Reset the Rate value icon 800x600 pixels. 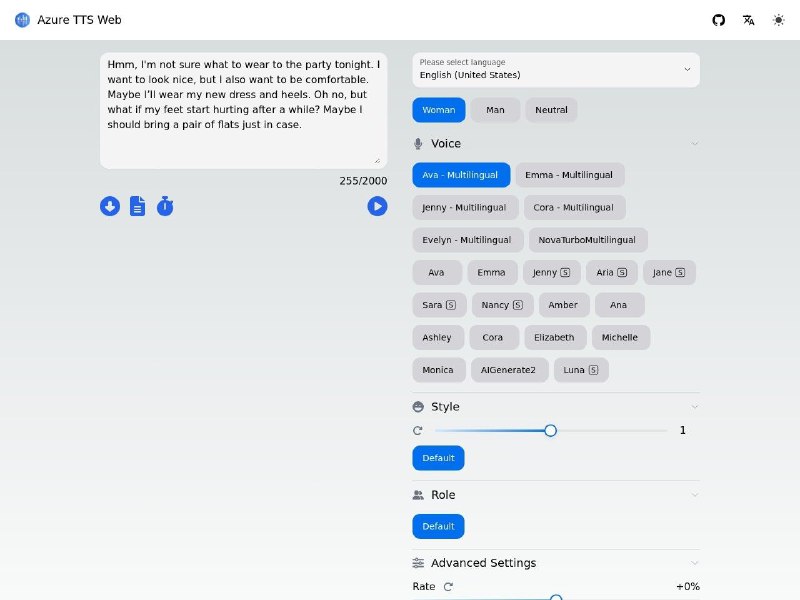(448, 587)
